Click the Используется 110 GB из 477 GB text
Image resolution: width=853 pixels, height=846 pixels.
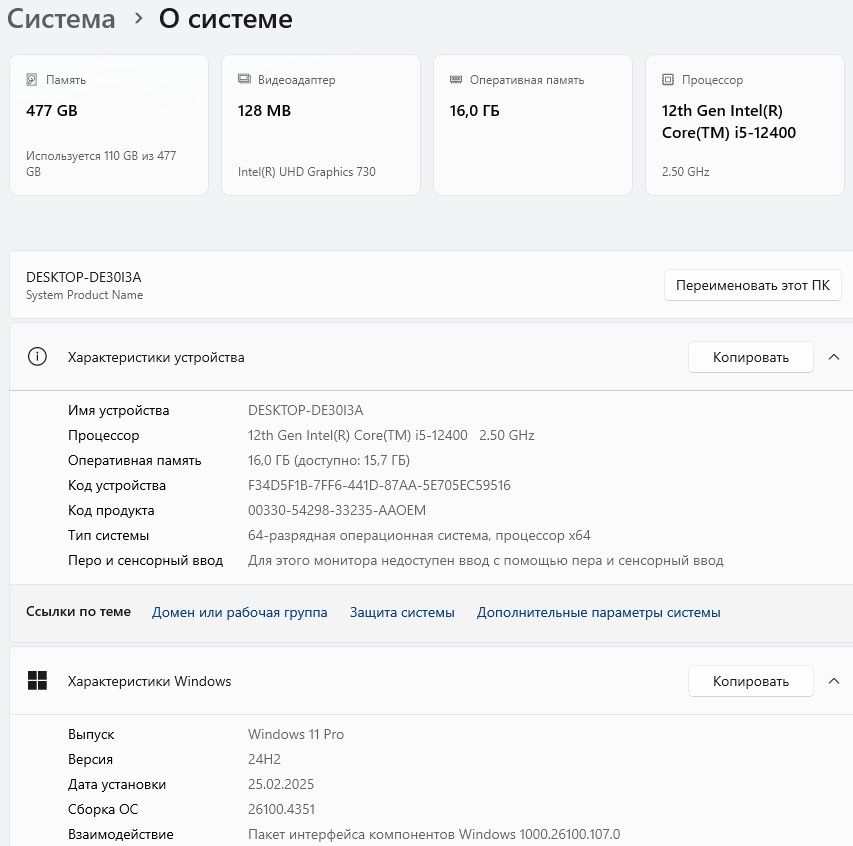(x=101, y=163)
